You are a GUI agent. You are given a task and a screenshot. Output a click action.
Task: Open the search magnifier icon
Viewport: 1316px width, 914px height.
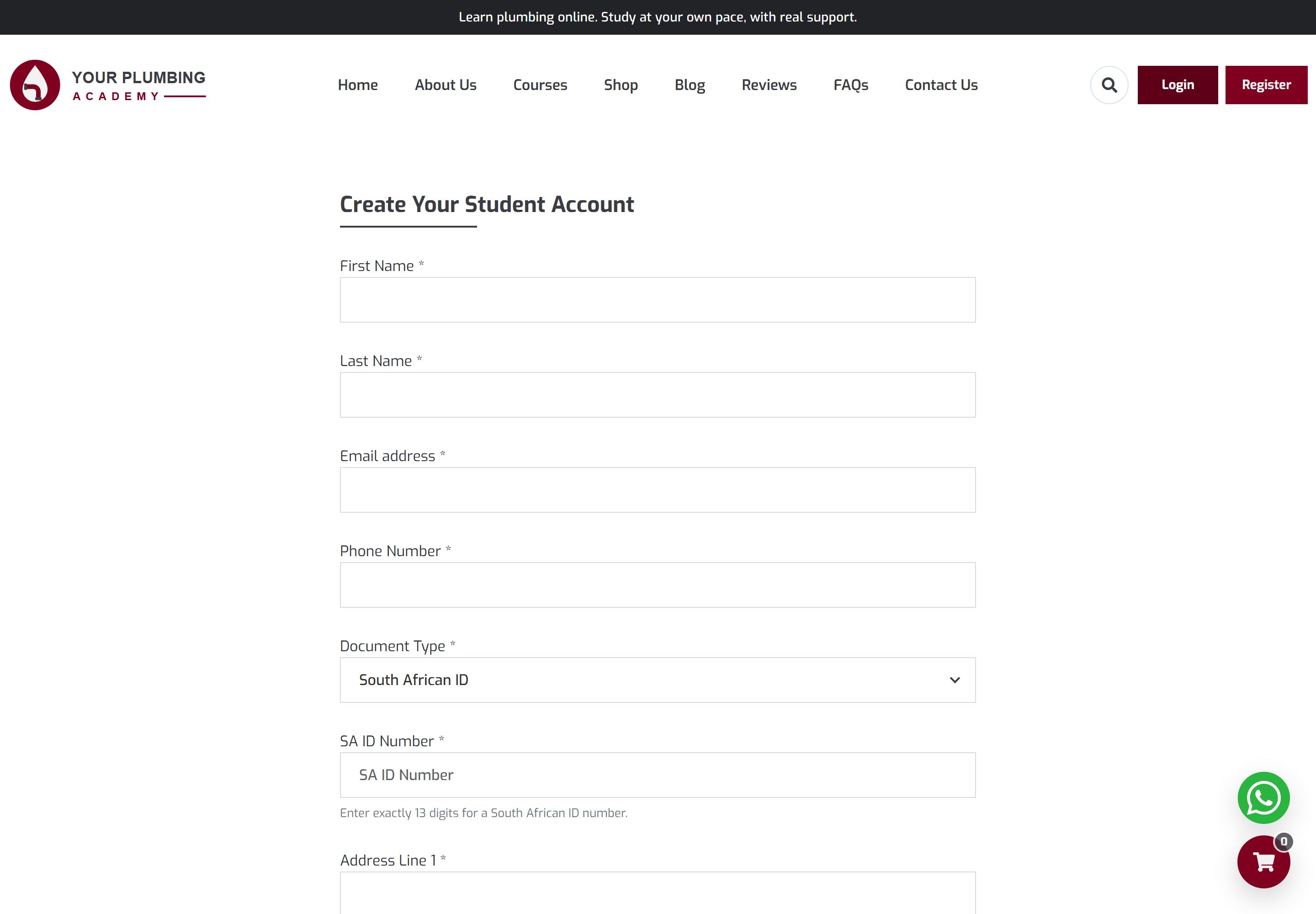point(1109,85)
